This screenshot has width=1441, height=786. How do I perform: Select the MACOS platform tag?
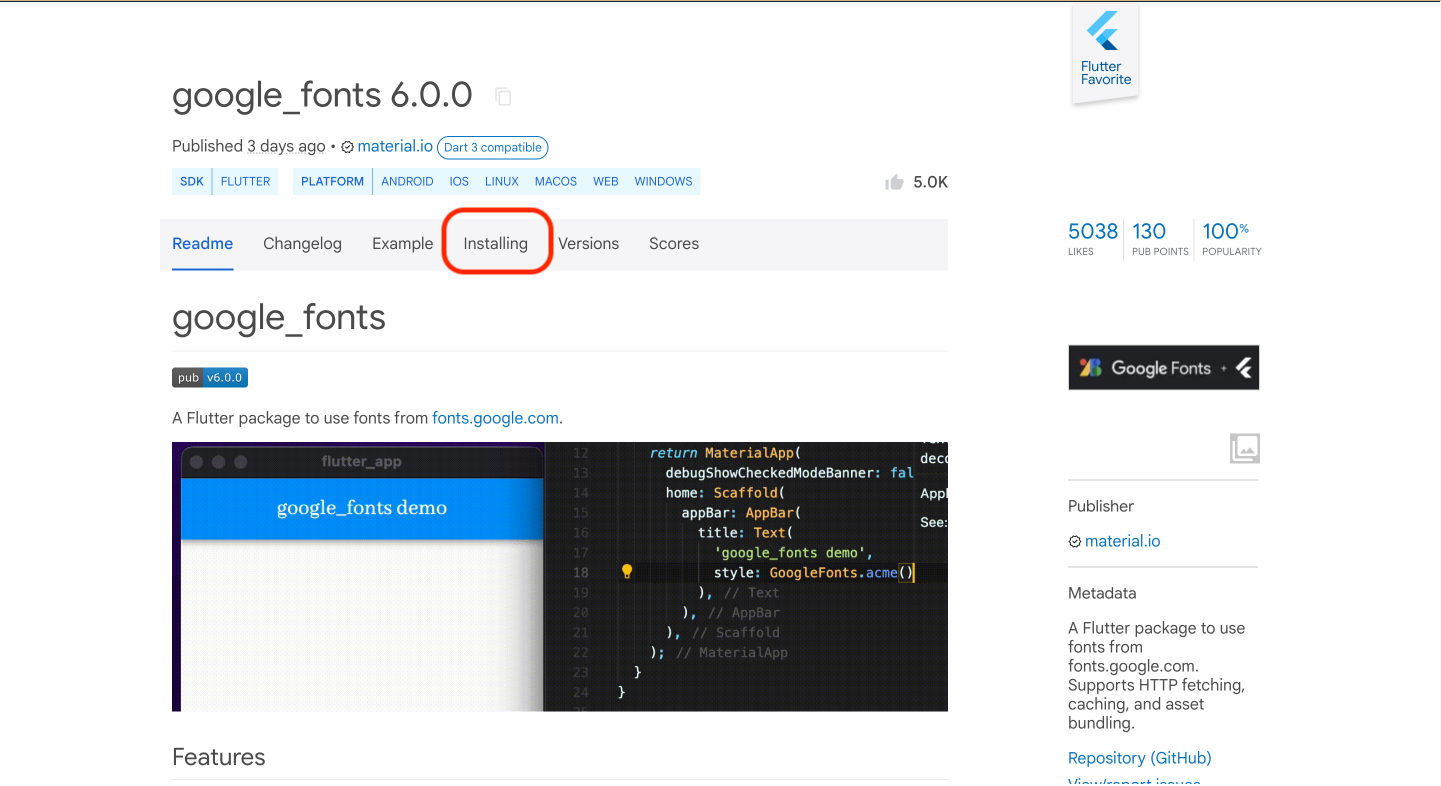click(556, 182)
